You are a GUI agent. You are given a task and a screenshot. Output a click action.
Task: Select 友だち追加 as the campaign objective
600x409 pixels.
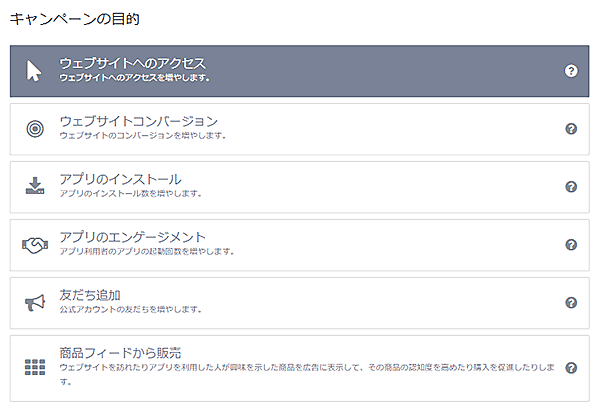90,295
